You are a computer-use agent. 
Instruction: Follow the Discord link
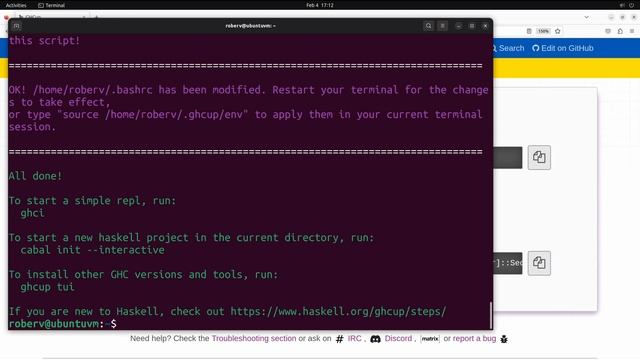[398, 338]
